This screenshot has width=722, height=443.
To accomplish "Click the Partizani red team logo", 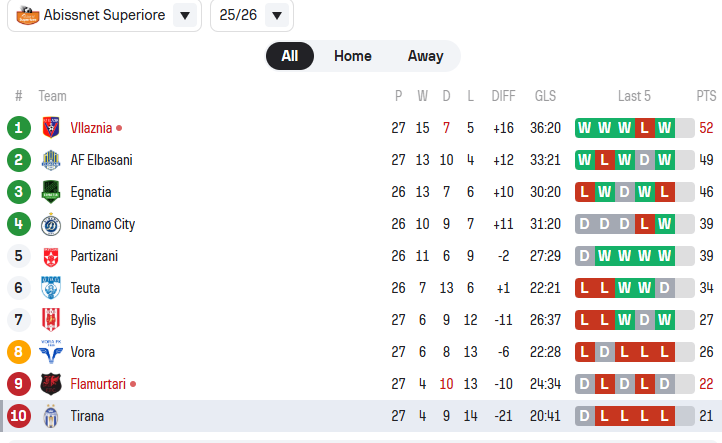I will coord(50,256).
